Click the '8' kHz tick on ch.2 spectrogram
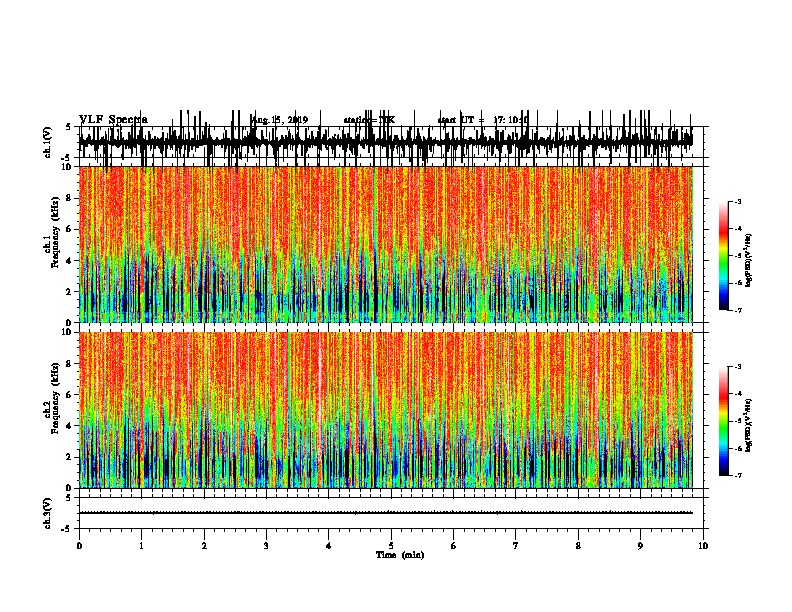The height and width of the screenshot is (612, 792). (x=70, y=363)
